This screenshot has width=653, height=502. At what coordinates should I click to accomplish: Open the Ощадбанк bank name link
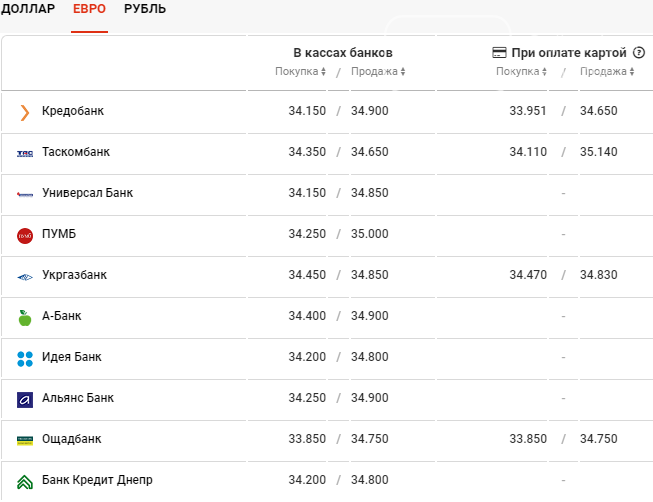click(x=71, y=439)
